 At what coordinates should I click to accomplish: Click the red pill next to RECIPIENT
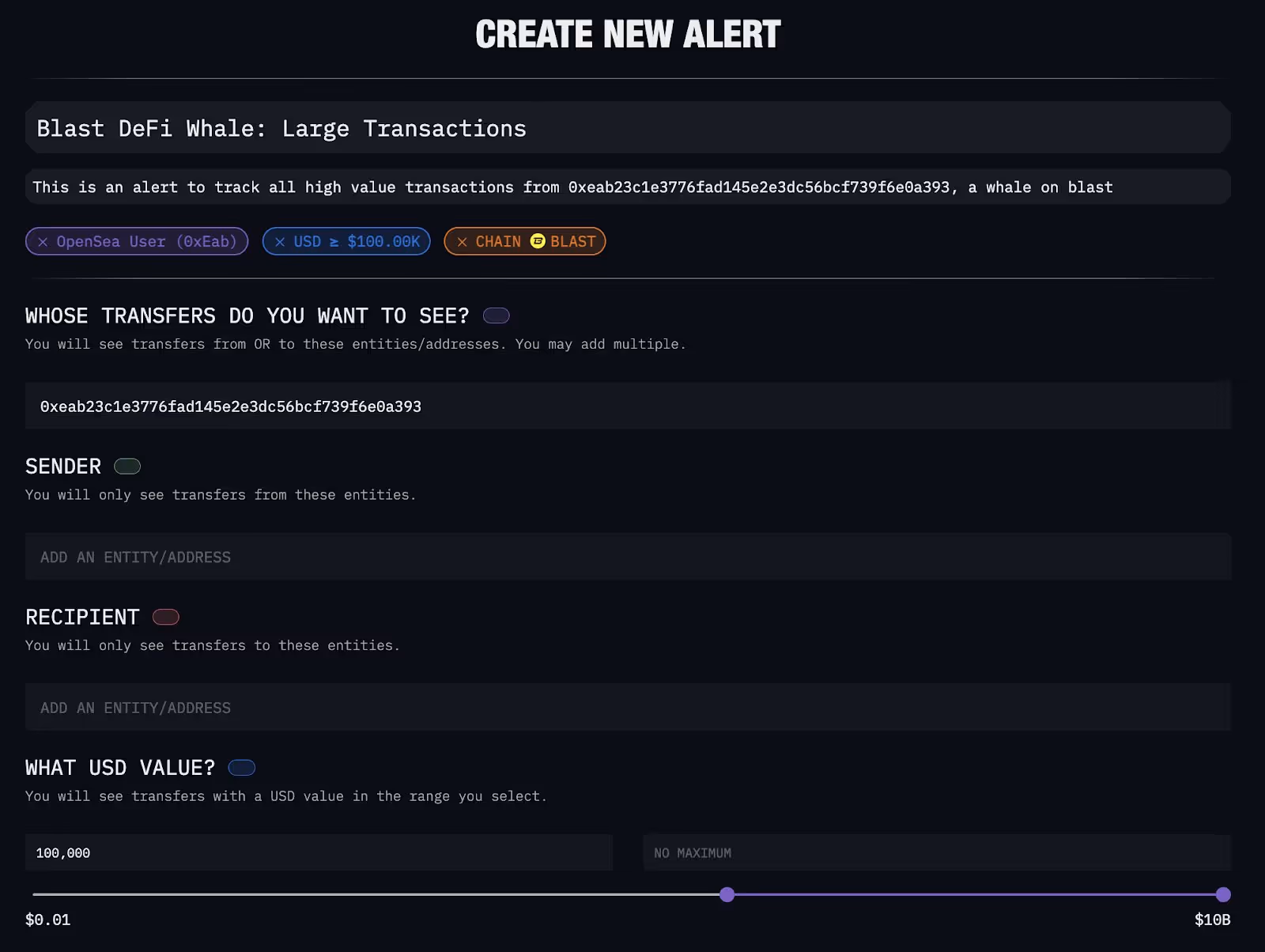click(166, 617)
